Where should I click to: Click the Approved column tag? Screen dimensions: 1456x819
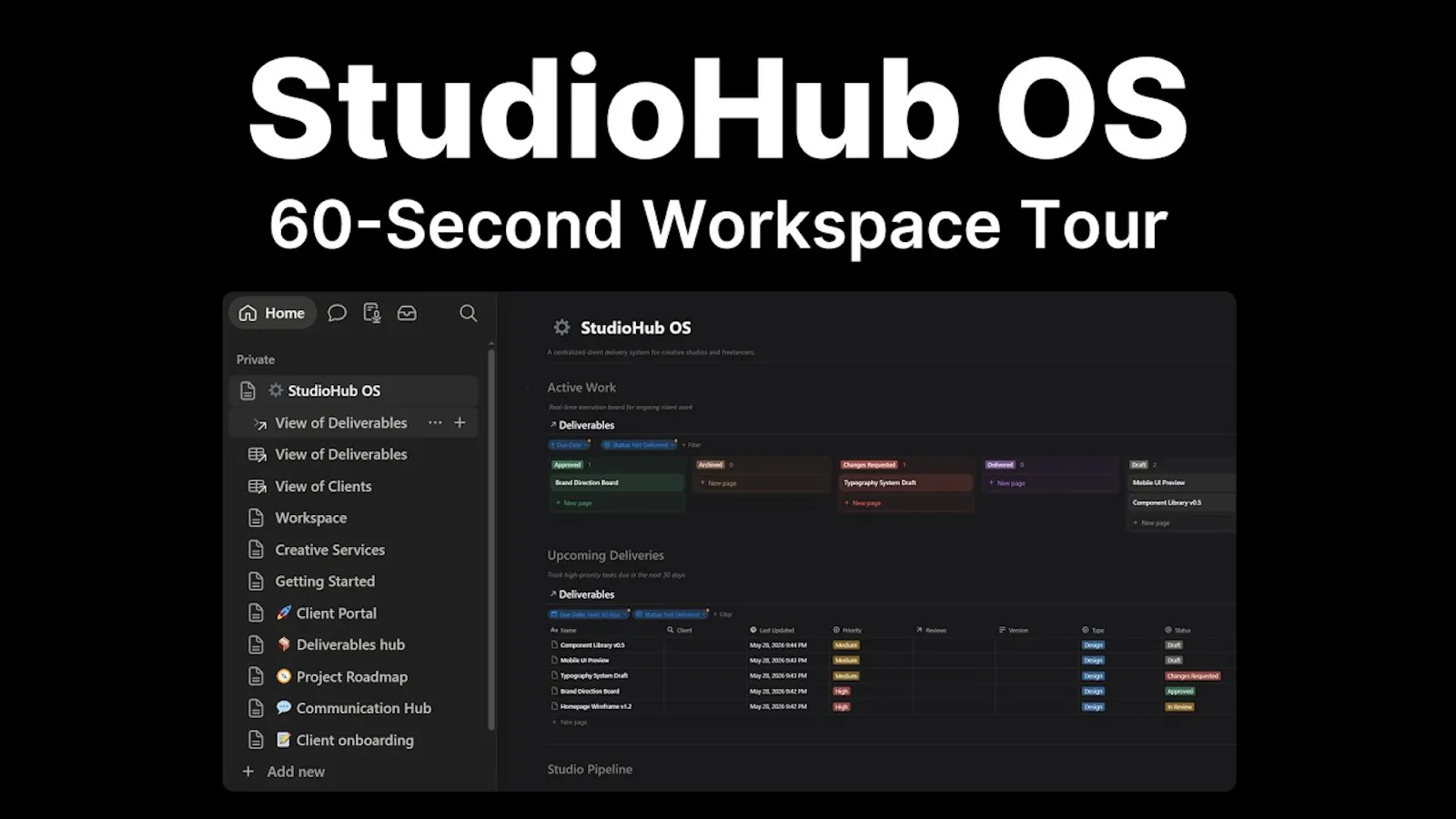[567, 465]
